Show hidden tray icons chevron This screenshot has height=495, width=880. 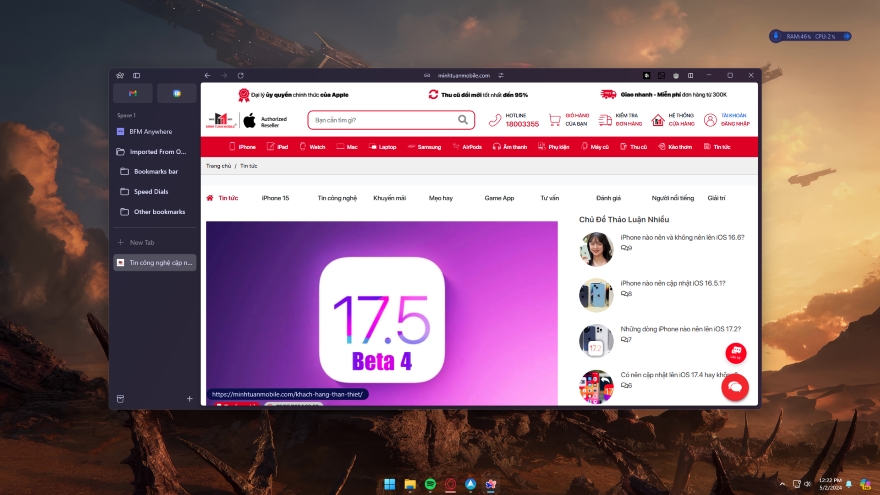tap(782, 484)
